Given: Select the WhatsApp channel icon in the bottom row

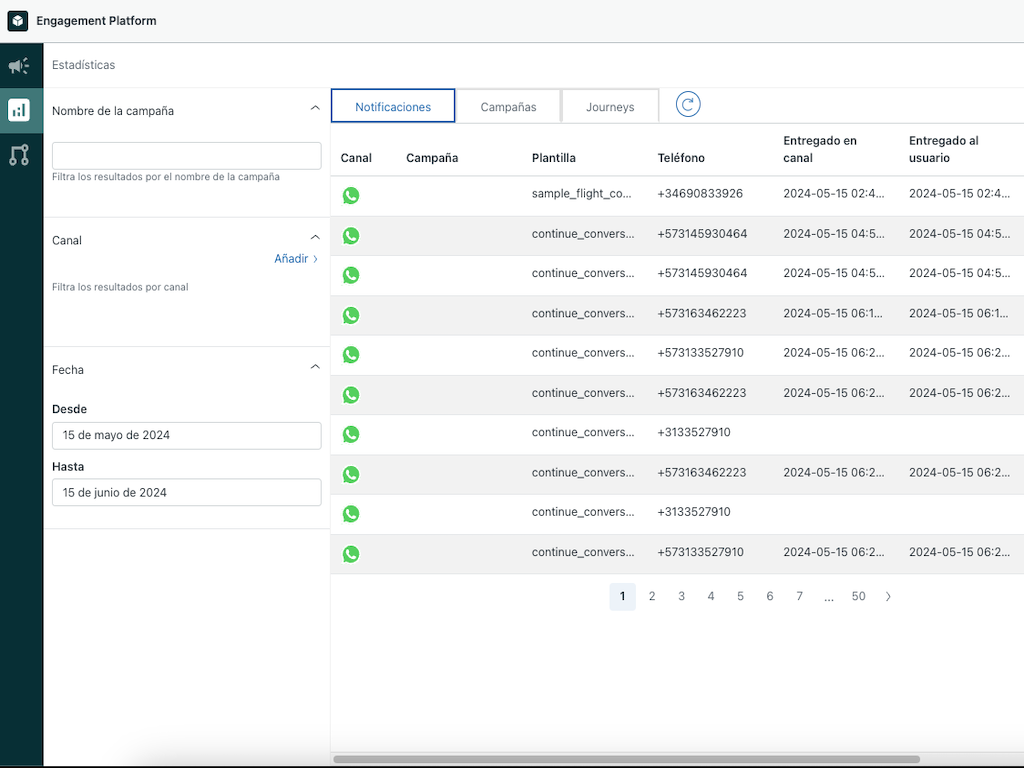Looking at the screenshot, I should tap(351, 553).
